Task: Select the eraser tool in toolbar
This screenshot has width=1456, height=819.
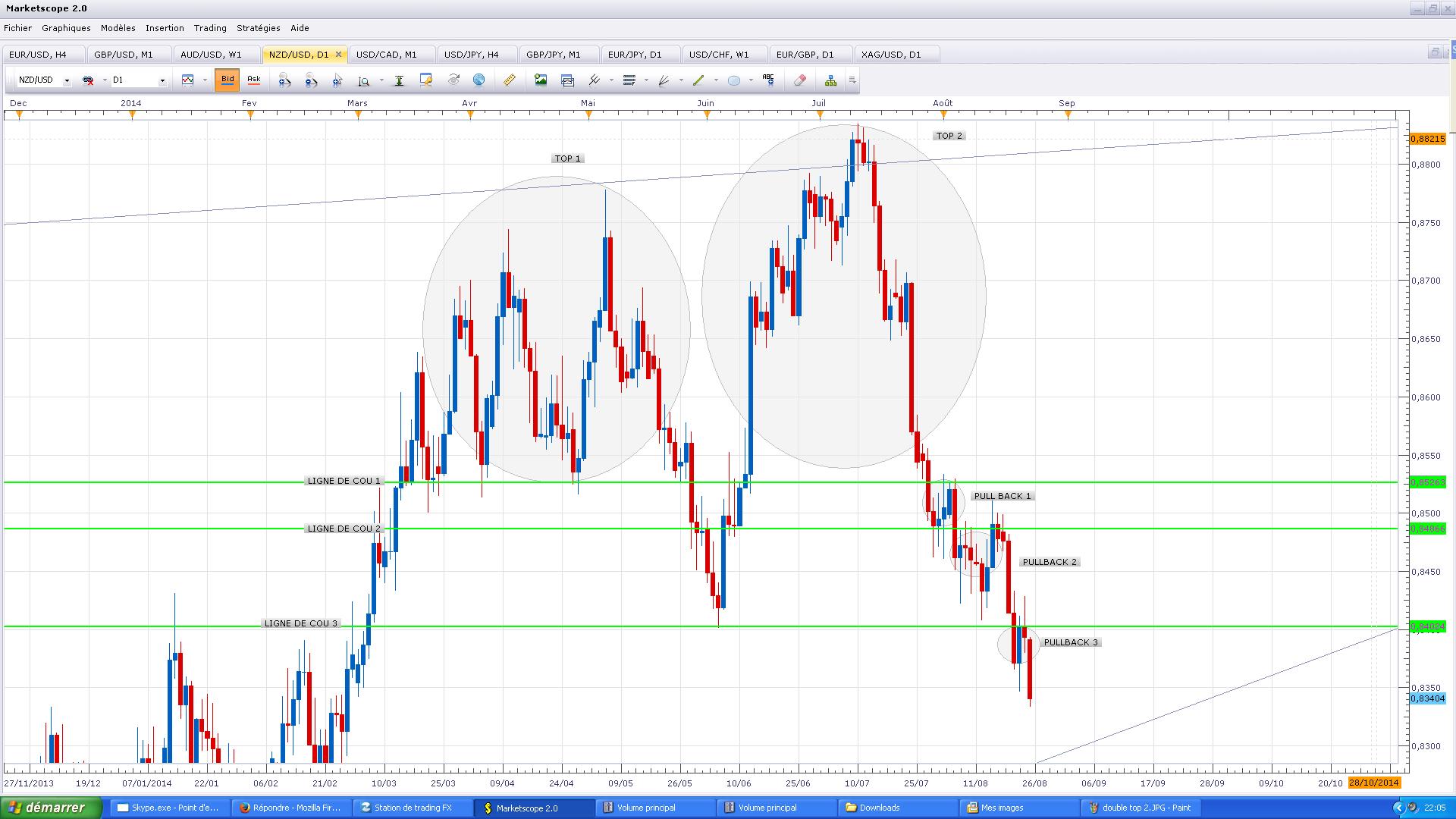Action: [799, 80]
